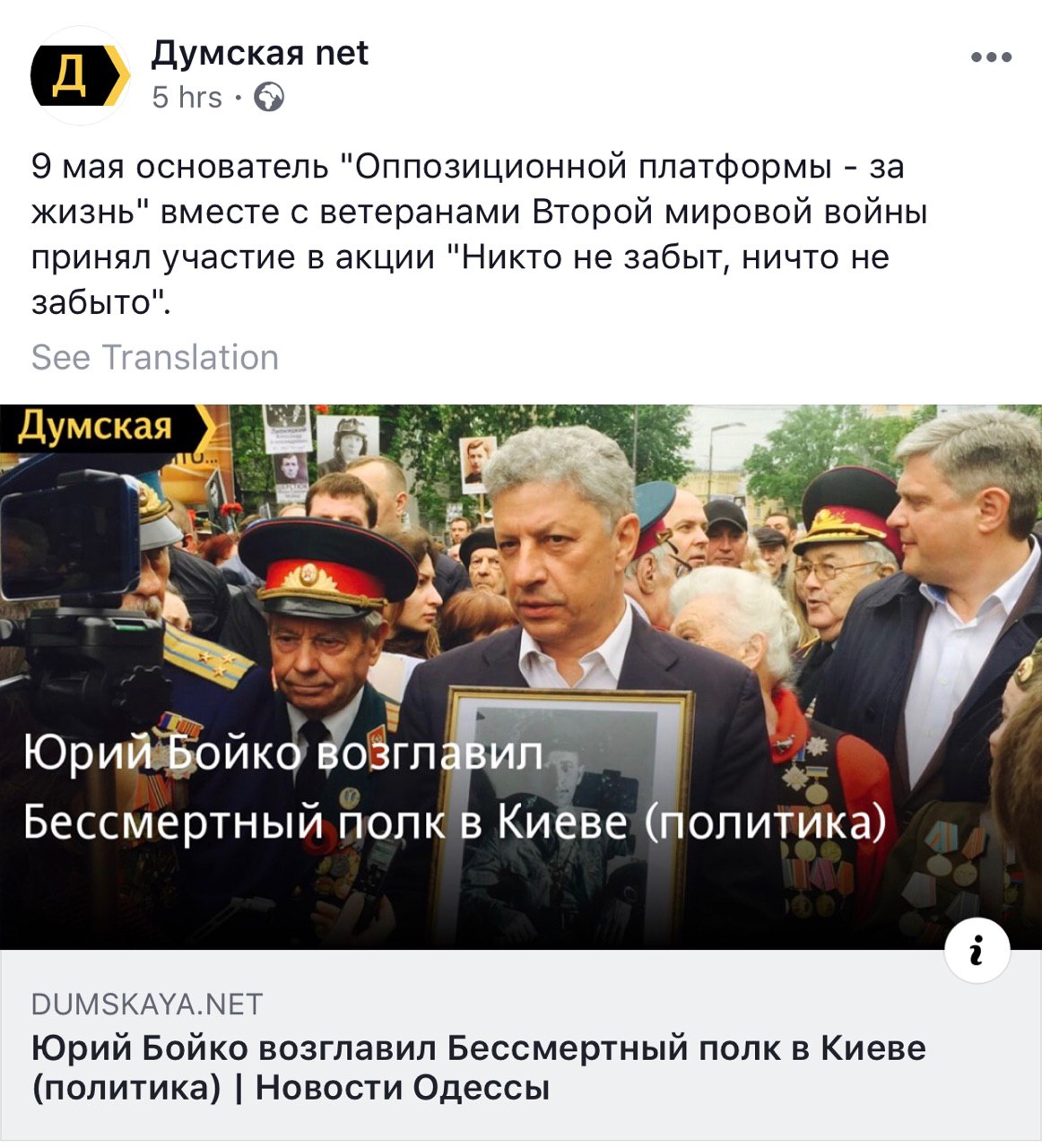Open the three-dot post options menu
Screen dimensions: 1042x1148
[991, 57]
